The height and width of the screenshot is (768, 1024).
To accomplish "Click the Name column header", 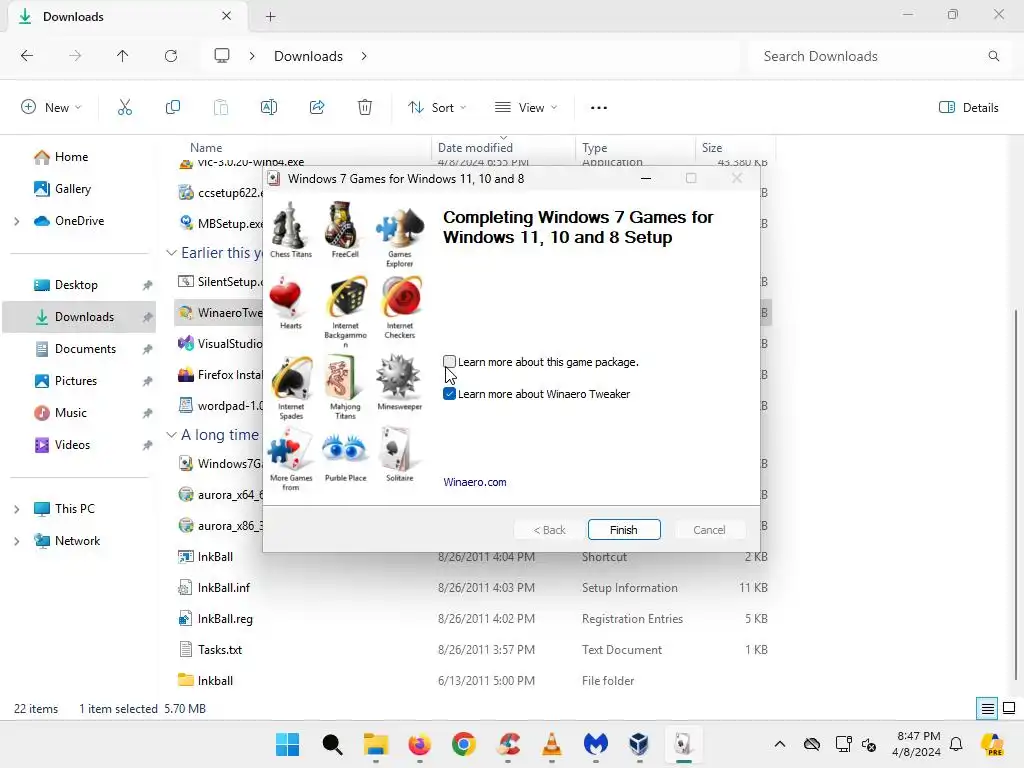I will [206, 148].
